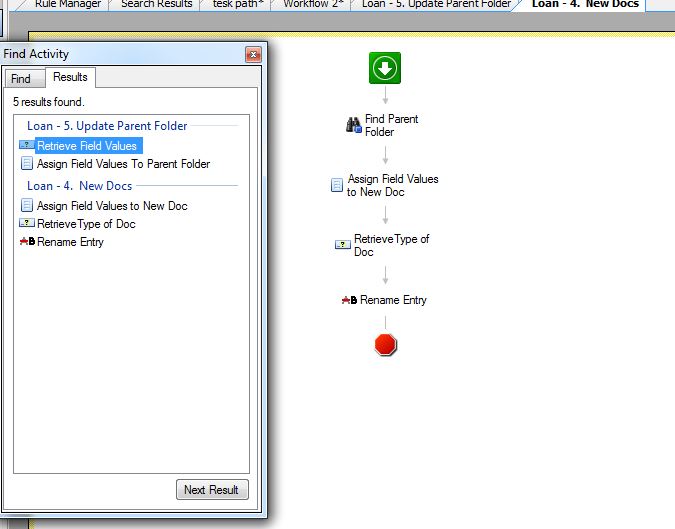
Task: Click the Rename Entry icon on canvas
Action: click(x=349, y=300)
